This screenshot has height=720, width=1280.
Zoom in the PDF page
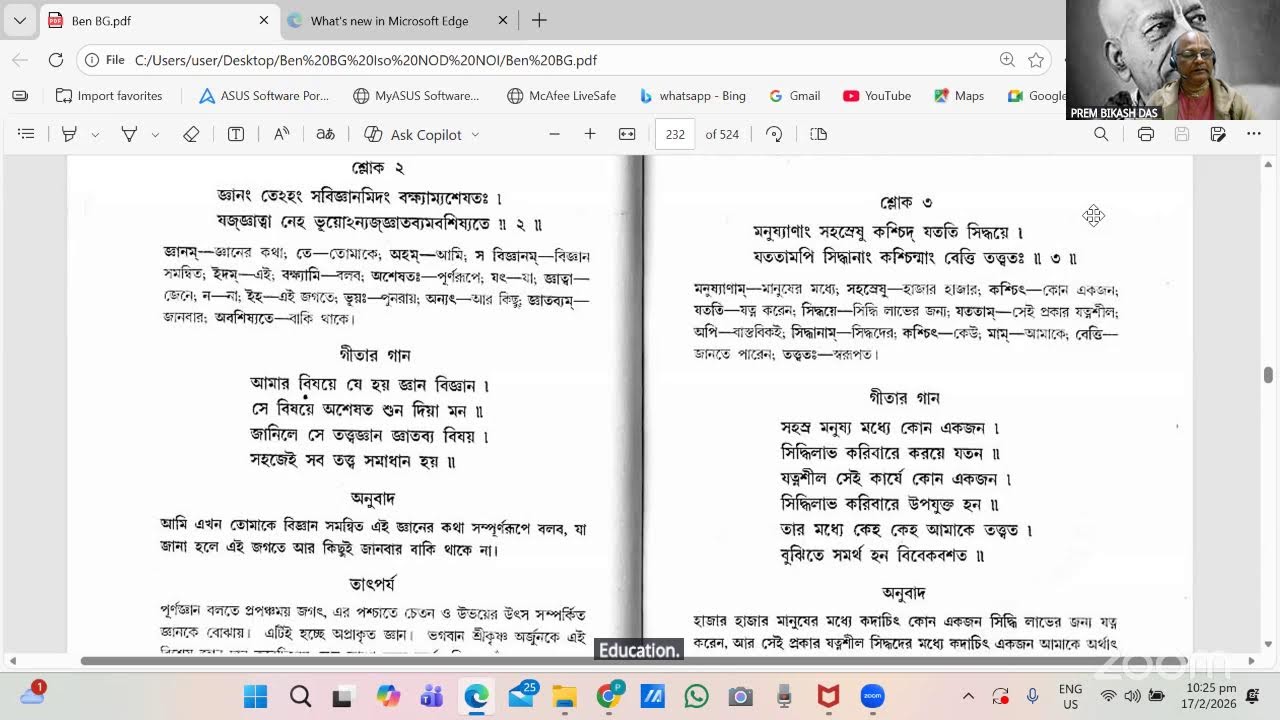590,134
